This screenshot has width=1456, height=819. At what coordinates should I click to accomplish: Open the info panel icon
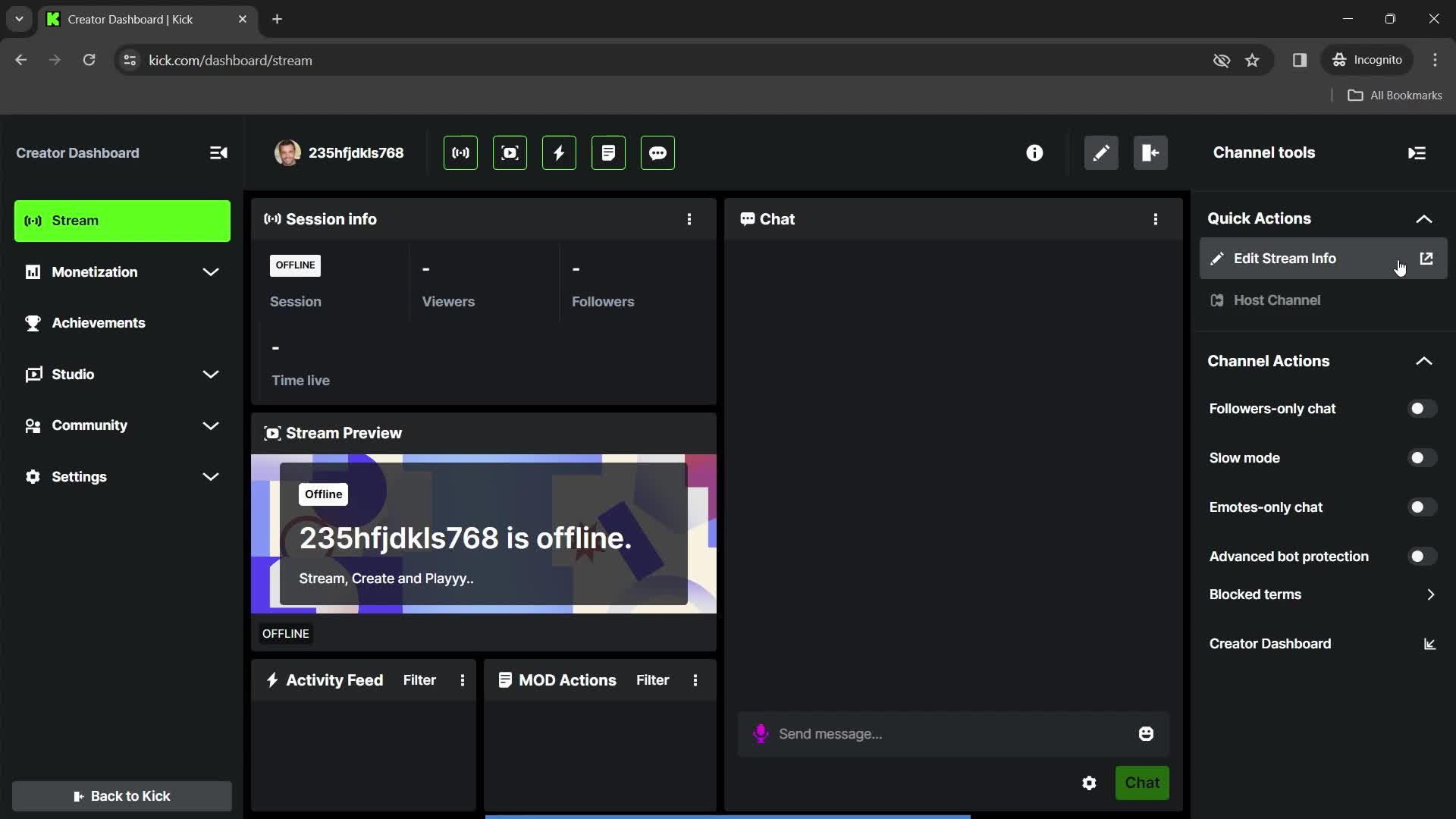click(1035, 152)
